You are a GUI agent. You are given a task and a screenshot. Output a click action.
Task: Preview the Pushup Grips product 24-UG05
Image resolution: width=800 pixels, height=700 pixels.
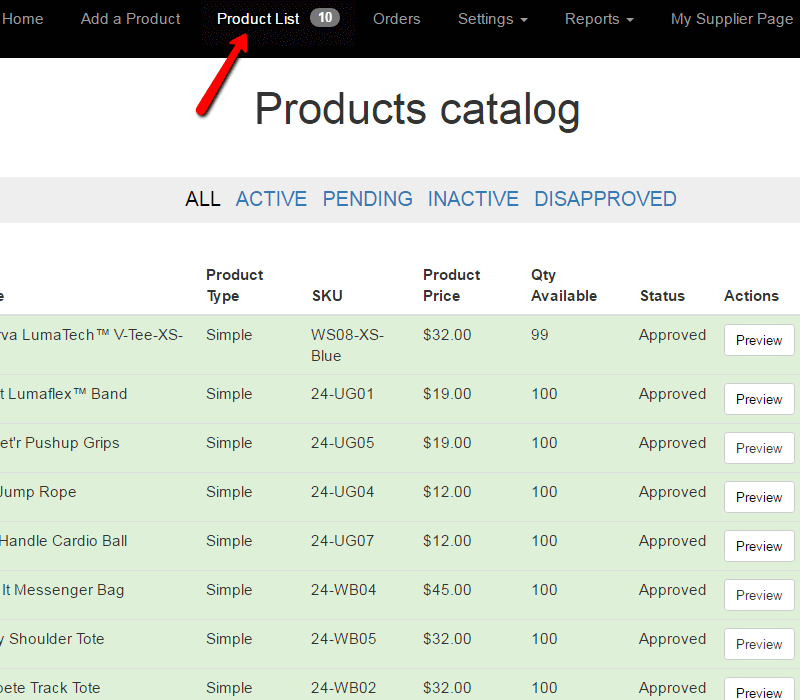click(759, 448)
